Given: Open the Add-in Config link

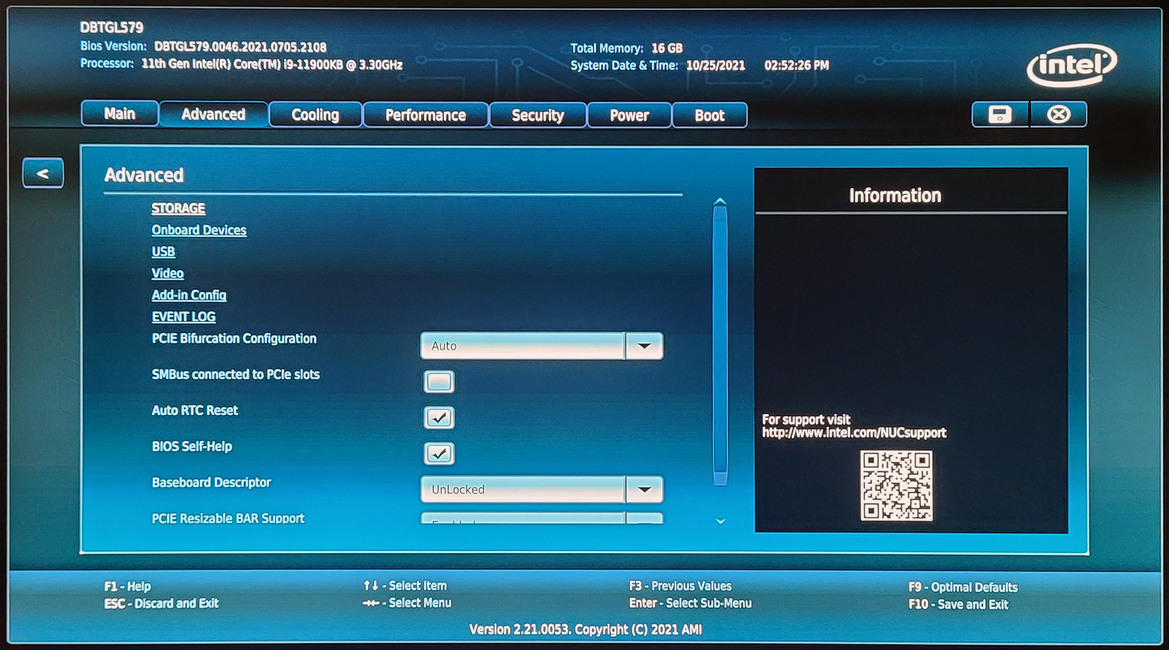Looking at the screenshot, I should click(x=189, y=295).
